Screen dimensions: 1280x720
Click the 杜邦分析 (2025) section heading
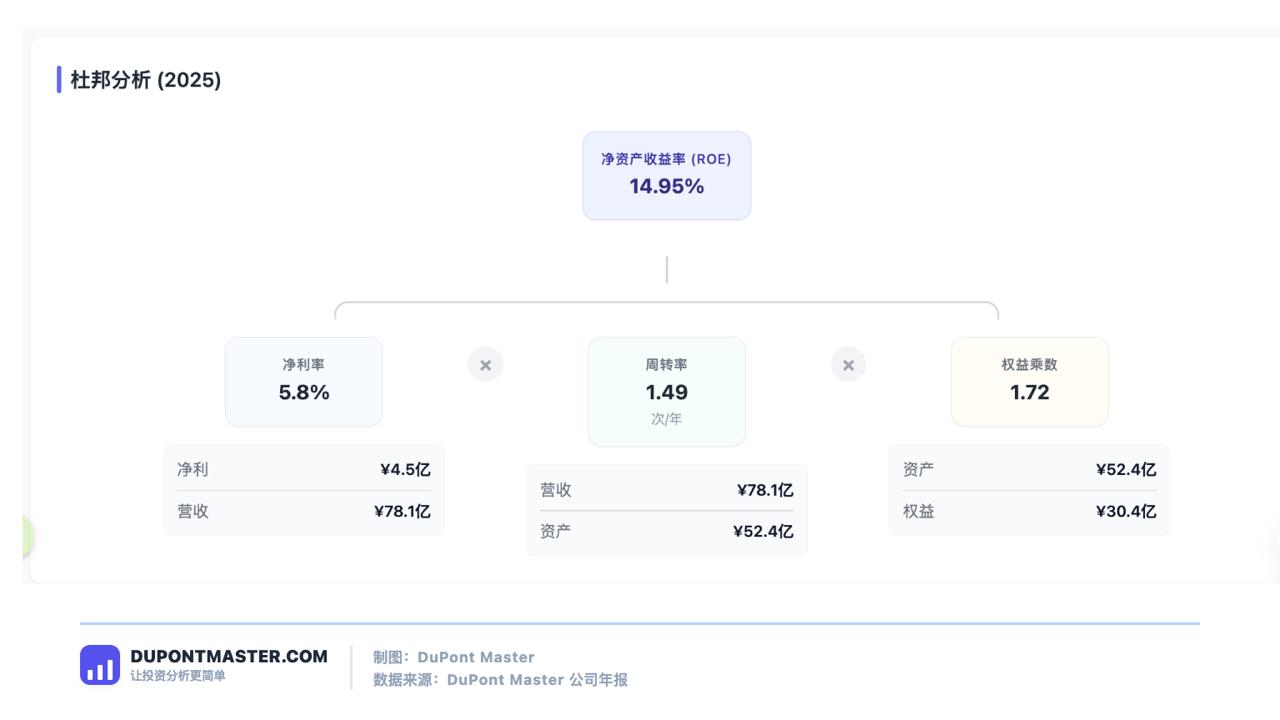pos(146,80)
